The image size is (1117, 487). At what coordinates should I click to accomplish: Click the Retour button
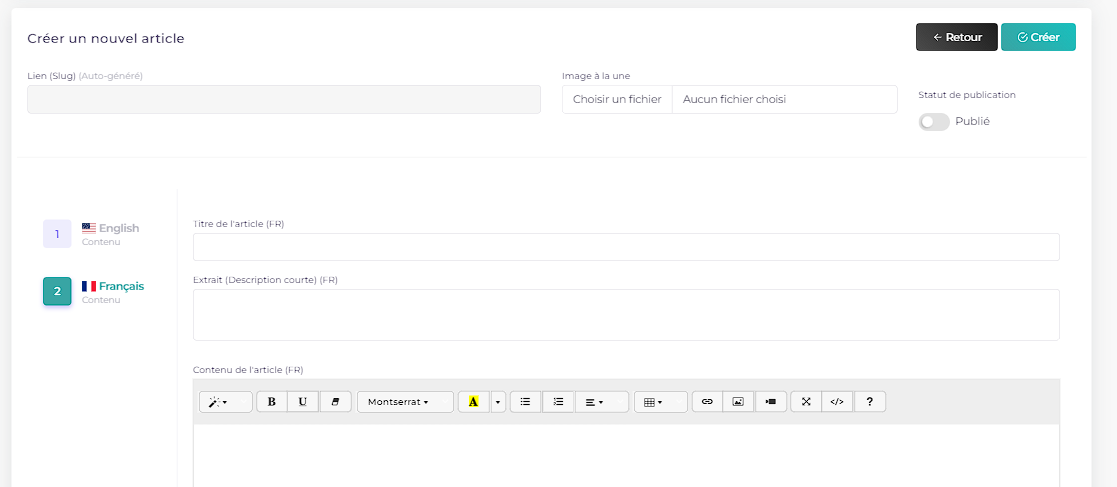point(956,37)
